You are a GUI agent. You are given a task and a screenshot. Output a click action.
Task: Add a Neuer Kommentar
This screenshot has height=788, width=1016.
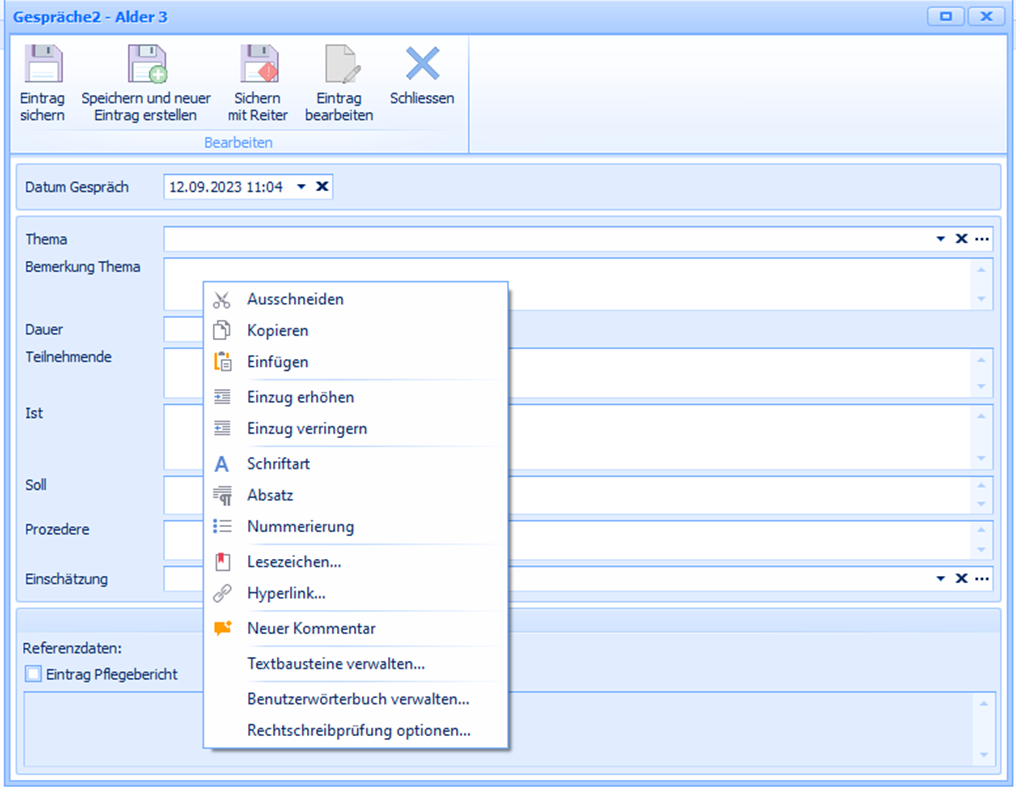[311, 628]
